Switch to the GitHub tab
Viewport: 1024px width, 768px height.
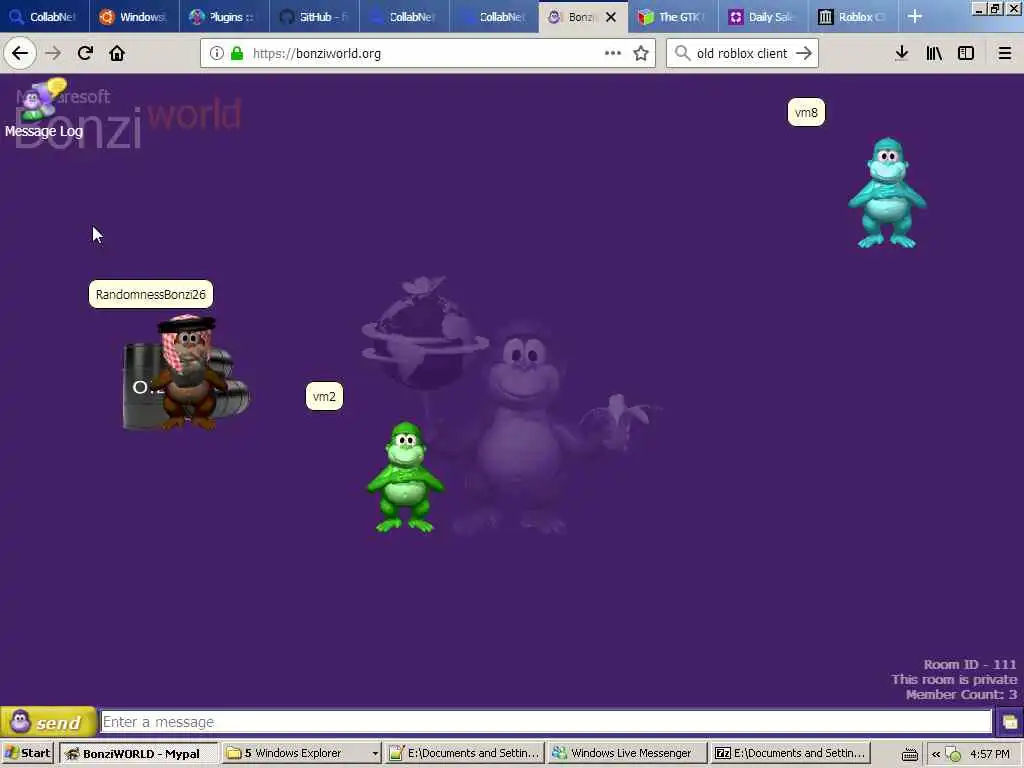coord(314,17)
